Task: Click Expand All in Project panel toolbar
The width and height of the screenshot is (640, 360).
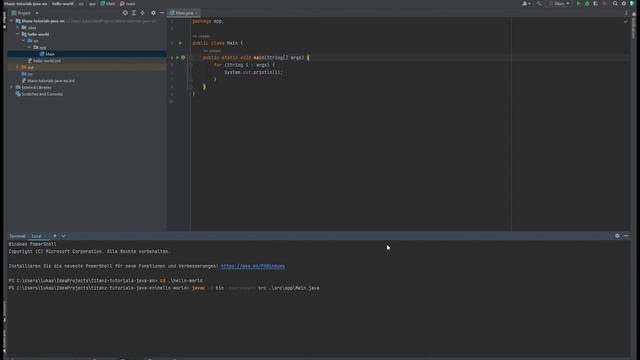Action: point(134,13)
